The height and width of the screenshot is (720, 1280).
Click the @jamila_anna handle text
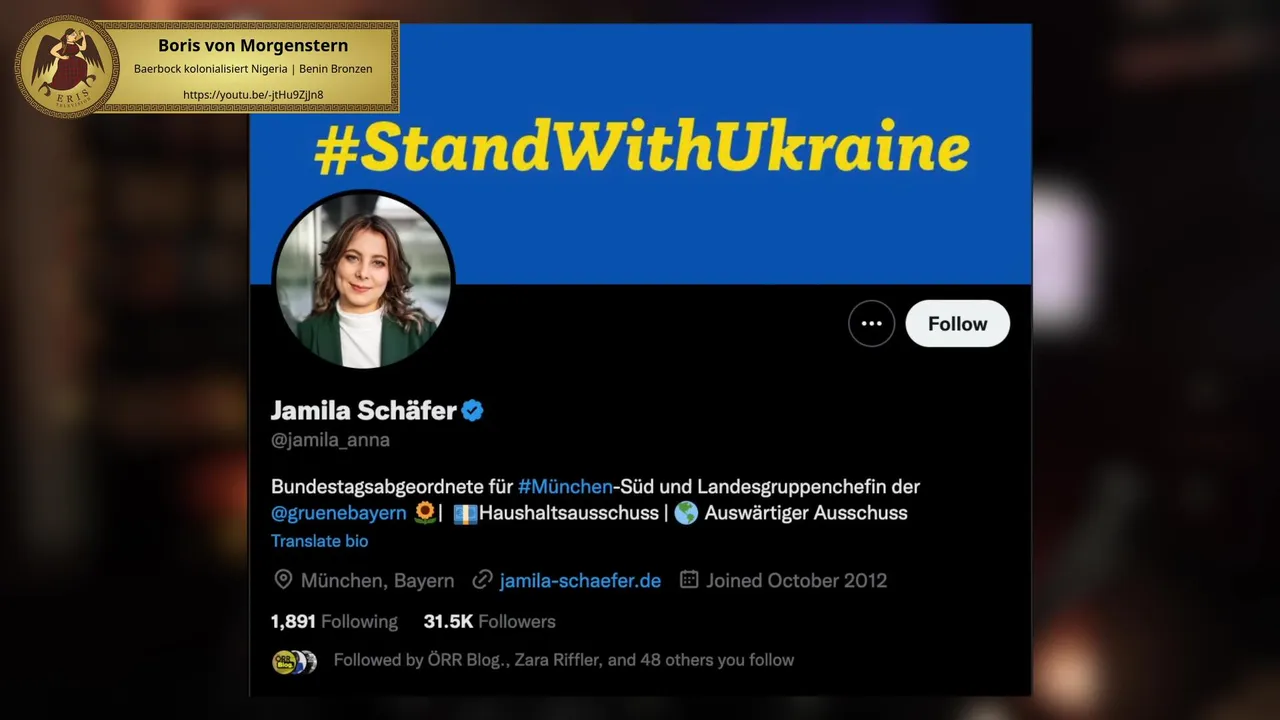coord(330,440)
